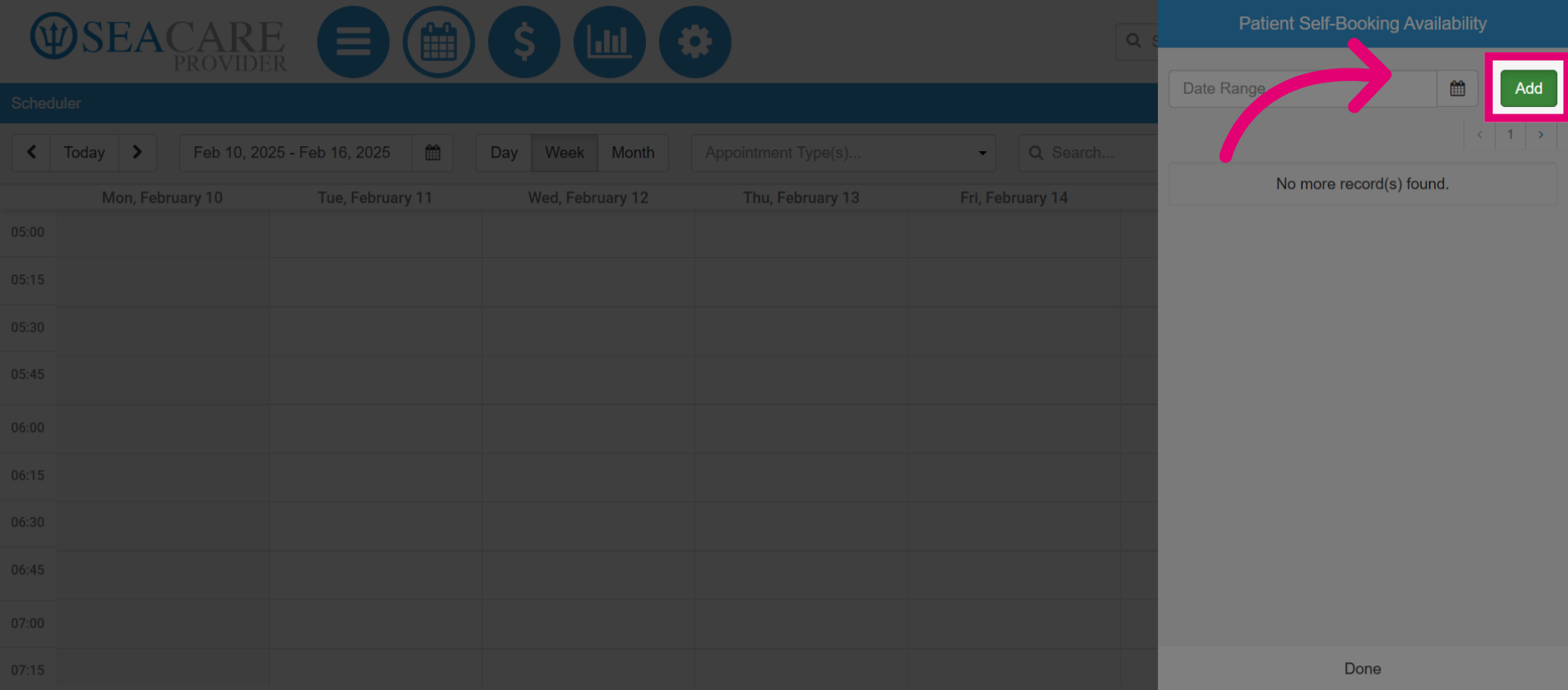Go to next page of availability records
Image resolution: width=1568 pixels, height=690 pixels.
1541,135
